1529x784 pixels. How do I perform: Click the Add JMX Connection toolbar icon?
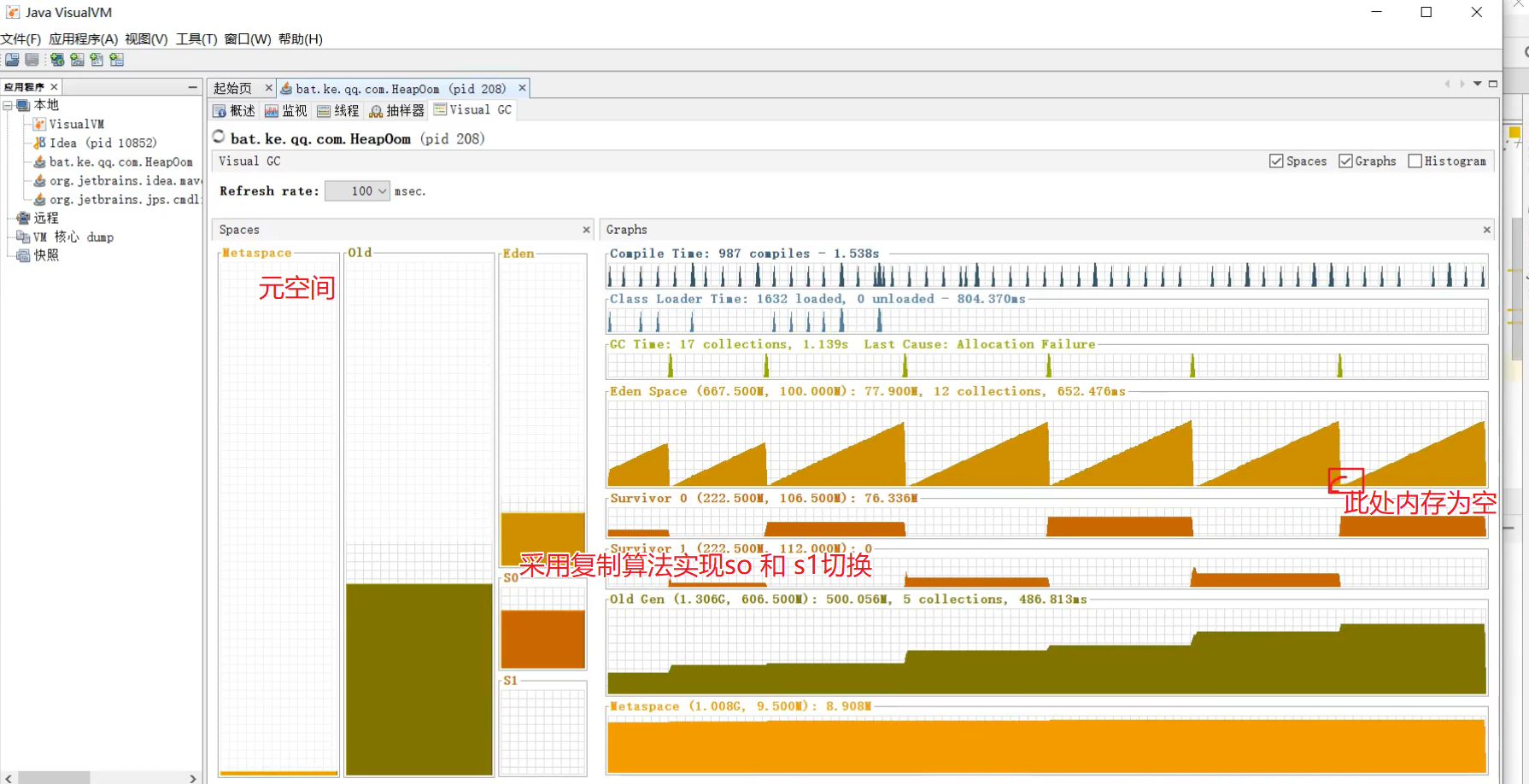click(77, 60)
